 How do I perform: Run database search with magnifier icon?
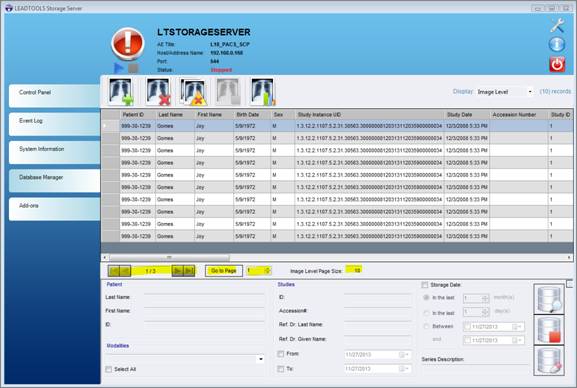(549, 299)
